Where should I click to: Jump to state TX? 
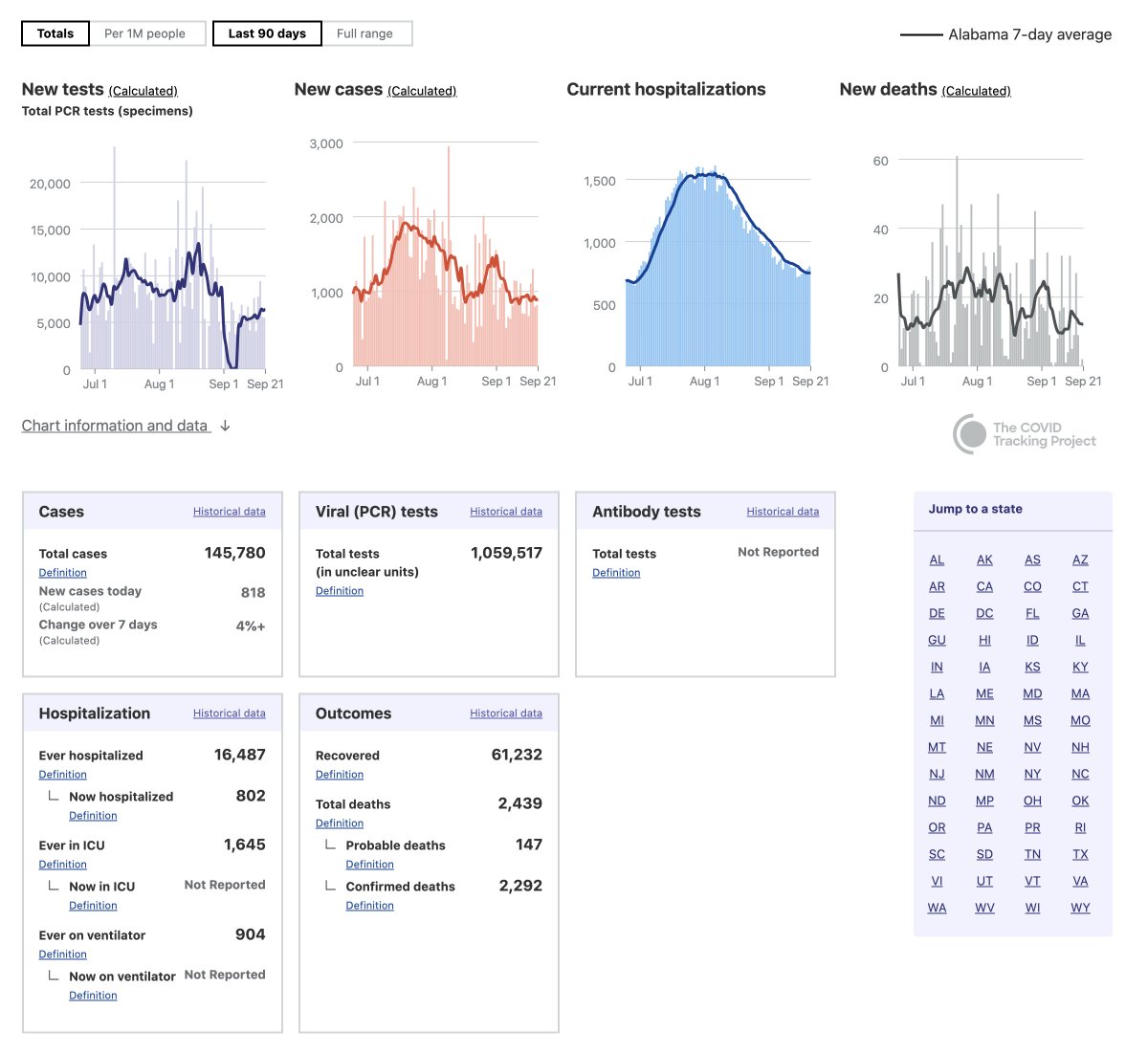coord(1080,854)
